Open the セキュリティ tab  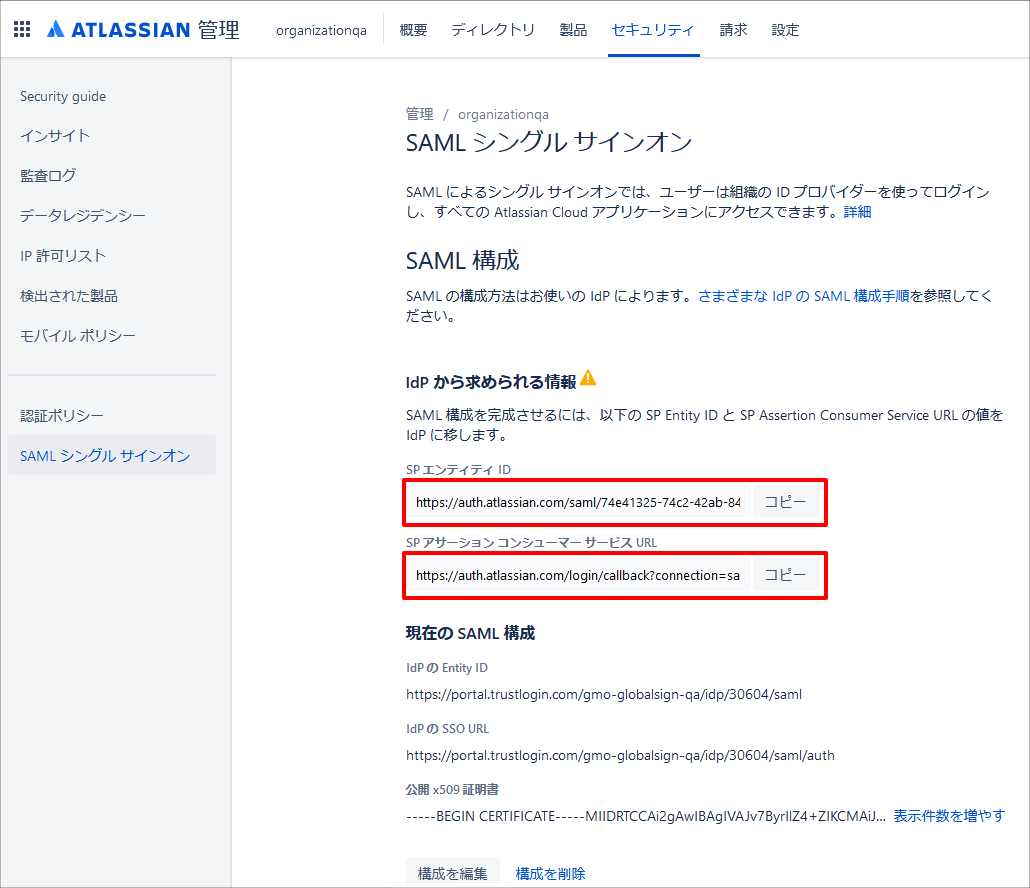pos(653,30)
